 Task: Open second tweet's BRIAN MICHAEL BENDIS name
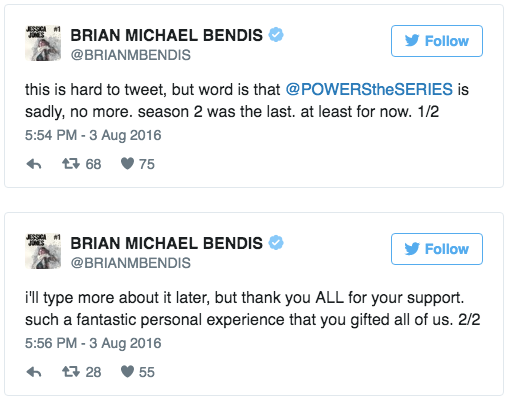(x=166, y=243)
